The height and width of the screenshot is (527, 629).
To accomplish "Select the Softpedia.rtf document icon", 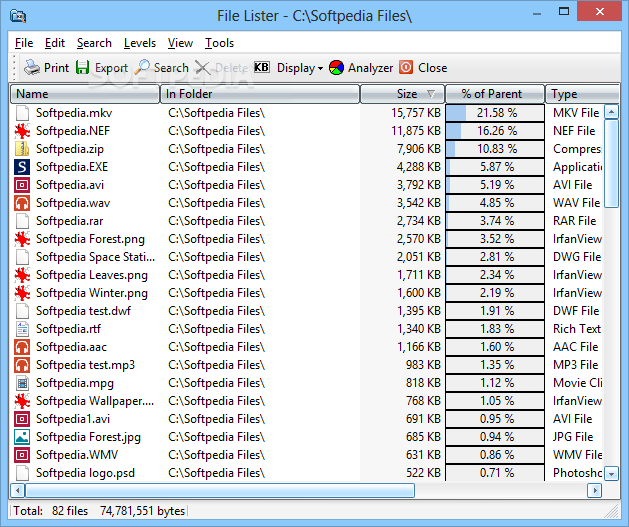I will pyautogui.click(x=22, y=329).
